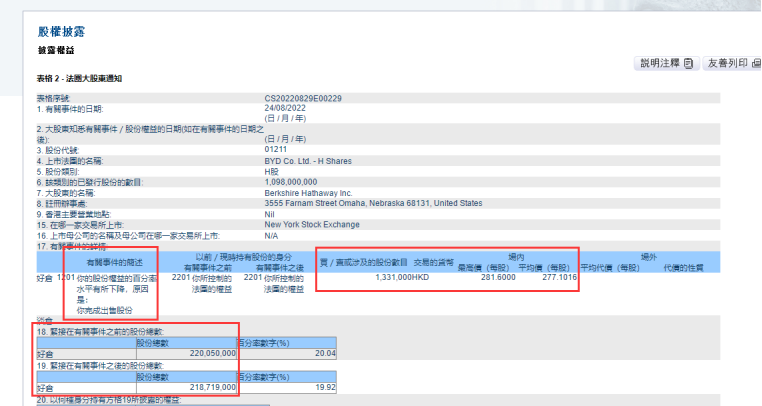Click code 2201 under 有關事件之前

181,277
